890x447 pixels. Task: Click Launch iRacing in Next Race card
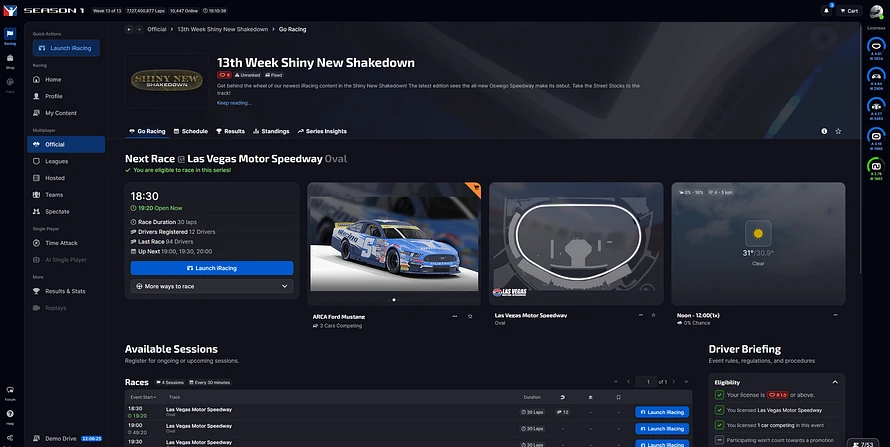click(212, 268)
